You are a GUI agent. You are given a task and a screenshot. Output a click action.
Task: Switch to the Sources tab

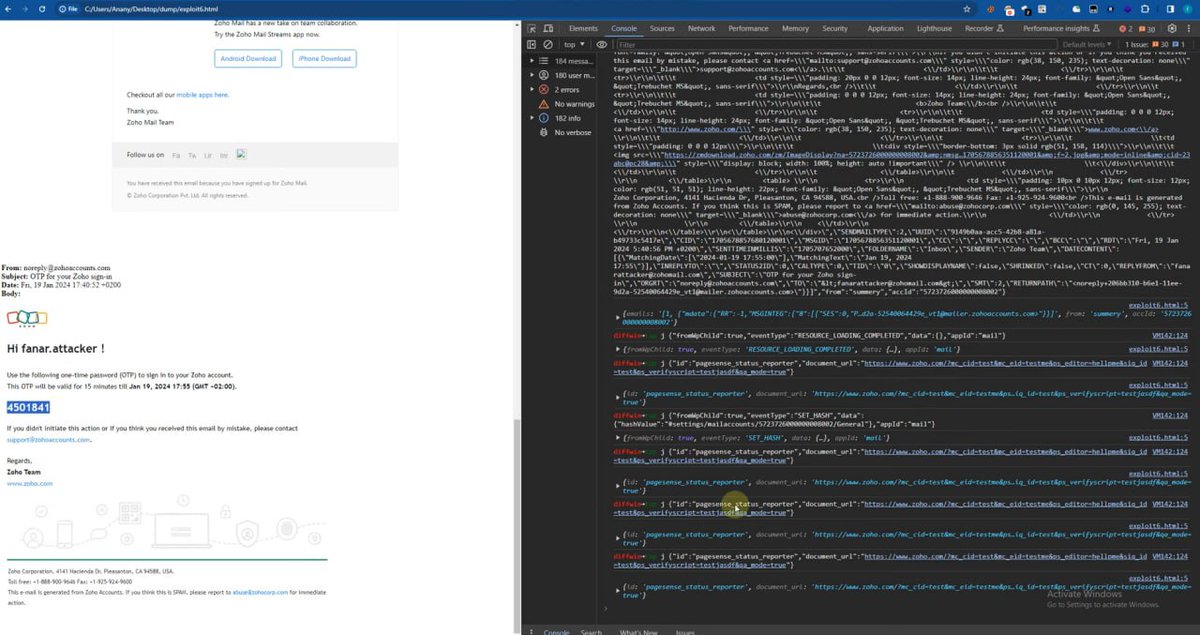tap(662, 29)
